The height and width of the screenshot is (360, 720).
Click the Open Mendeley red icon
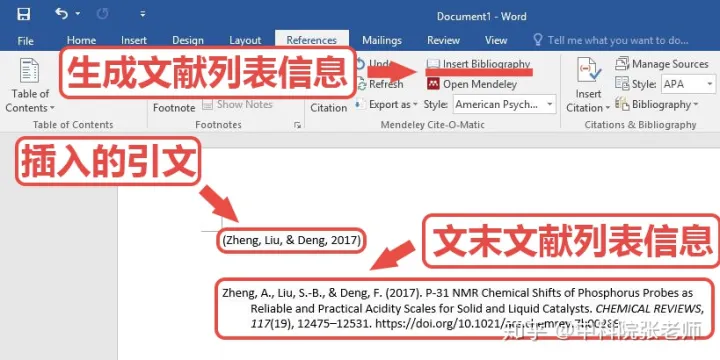(433, 84)
